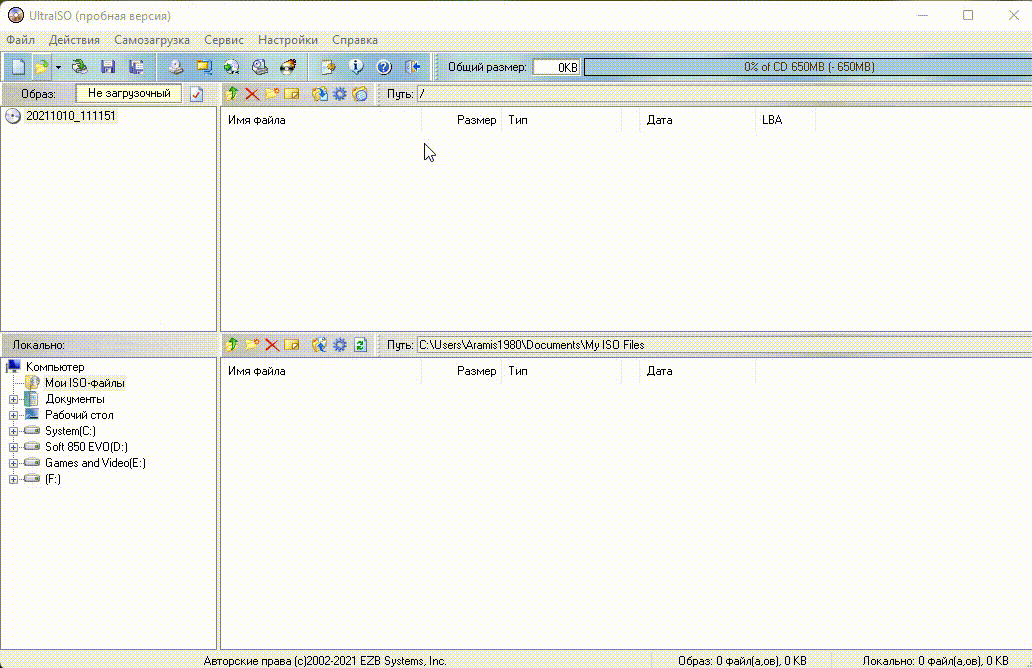Click the Add to image icon in local toolbar
Viewport: 1032px width, 668px height.
[x=319, y=344]
